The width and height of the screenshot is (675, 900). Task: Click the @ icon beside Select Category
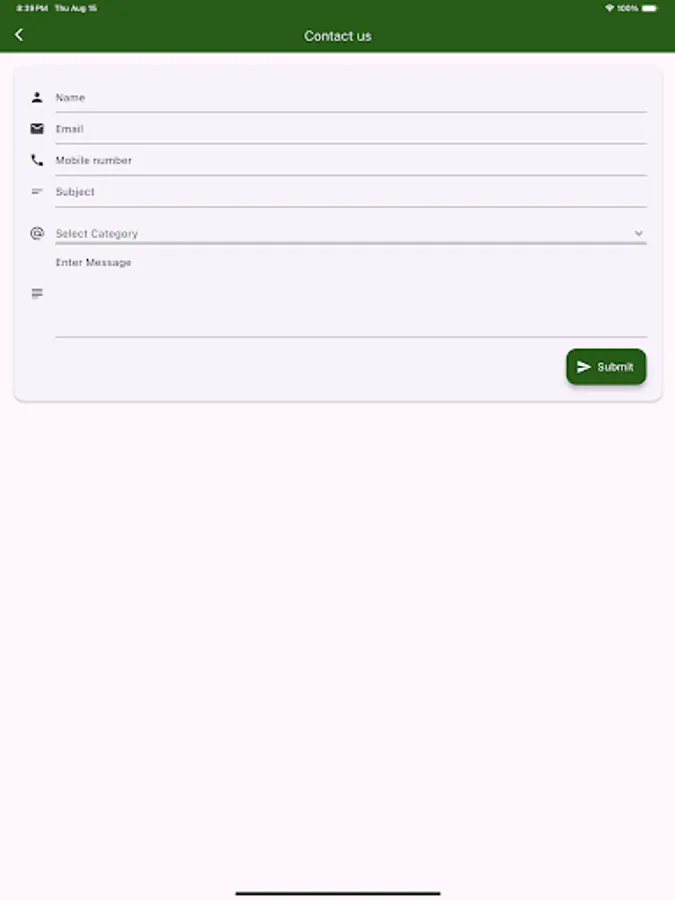37,232
